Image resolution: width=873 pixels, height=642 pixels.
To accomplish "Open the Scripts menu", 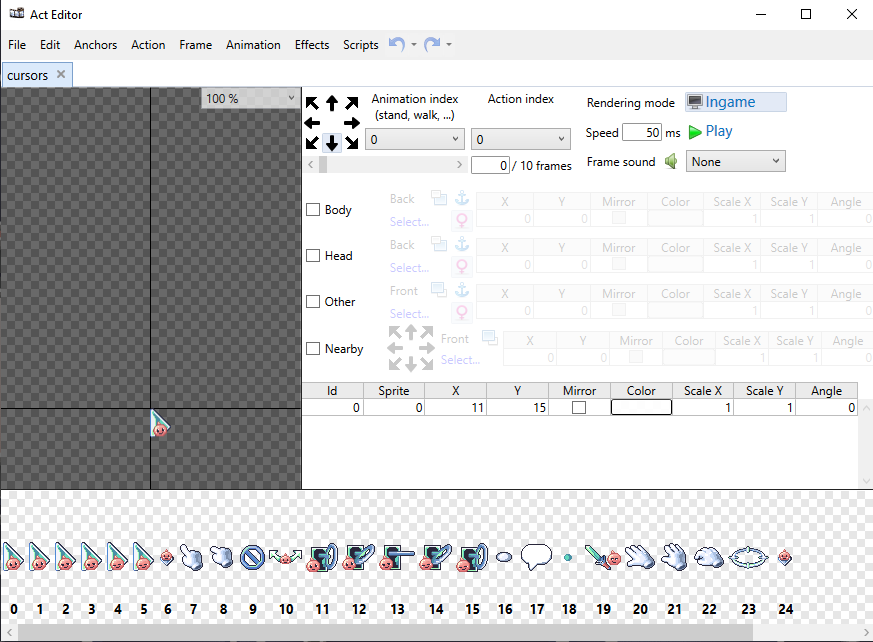I will point(360,45).
